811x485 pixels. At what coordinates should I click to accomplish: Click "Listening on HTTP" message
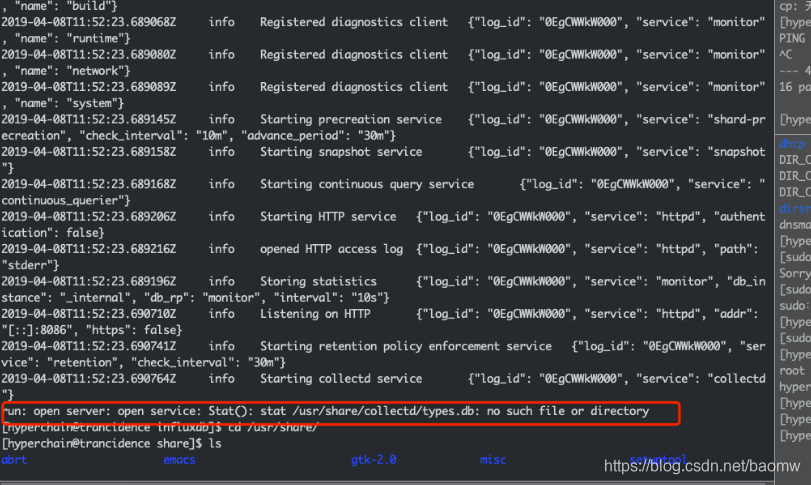pos(315,314)
